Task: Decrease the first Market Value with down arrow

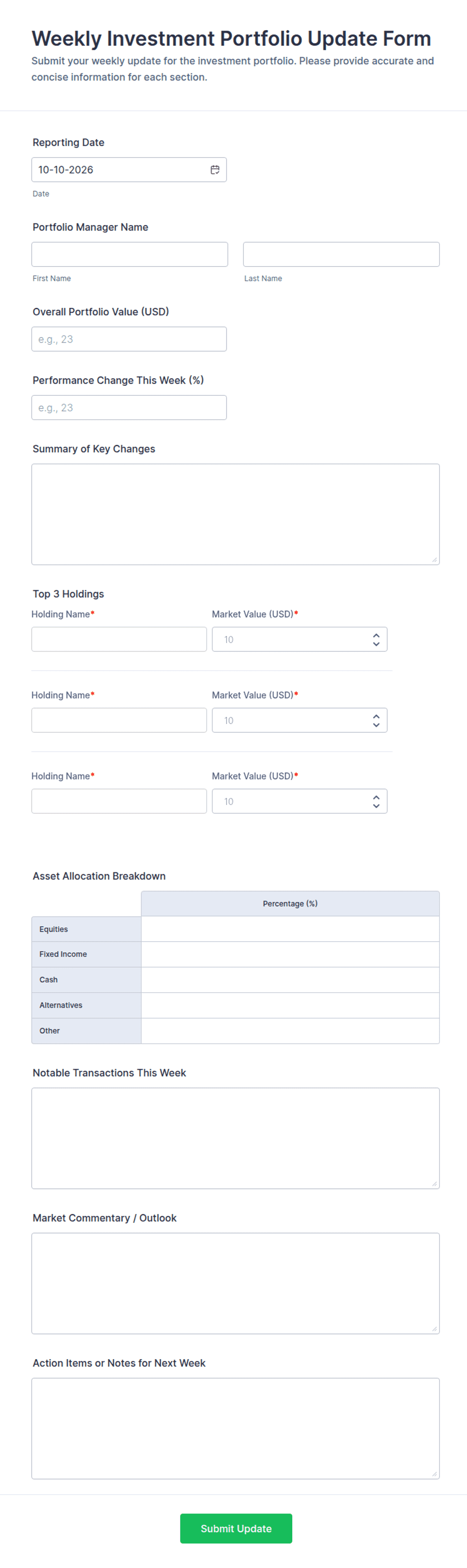Action: click(x=376, y=643)
